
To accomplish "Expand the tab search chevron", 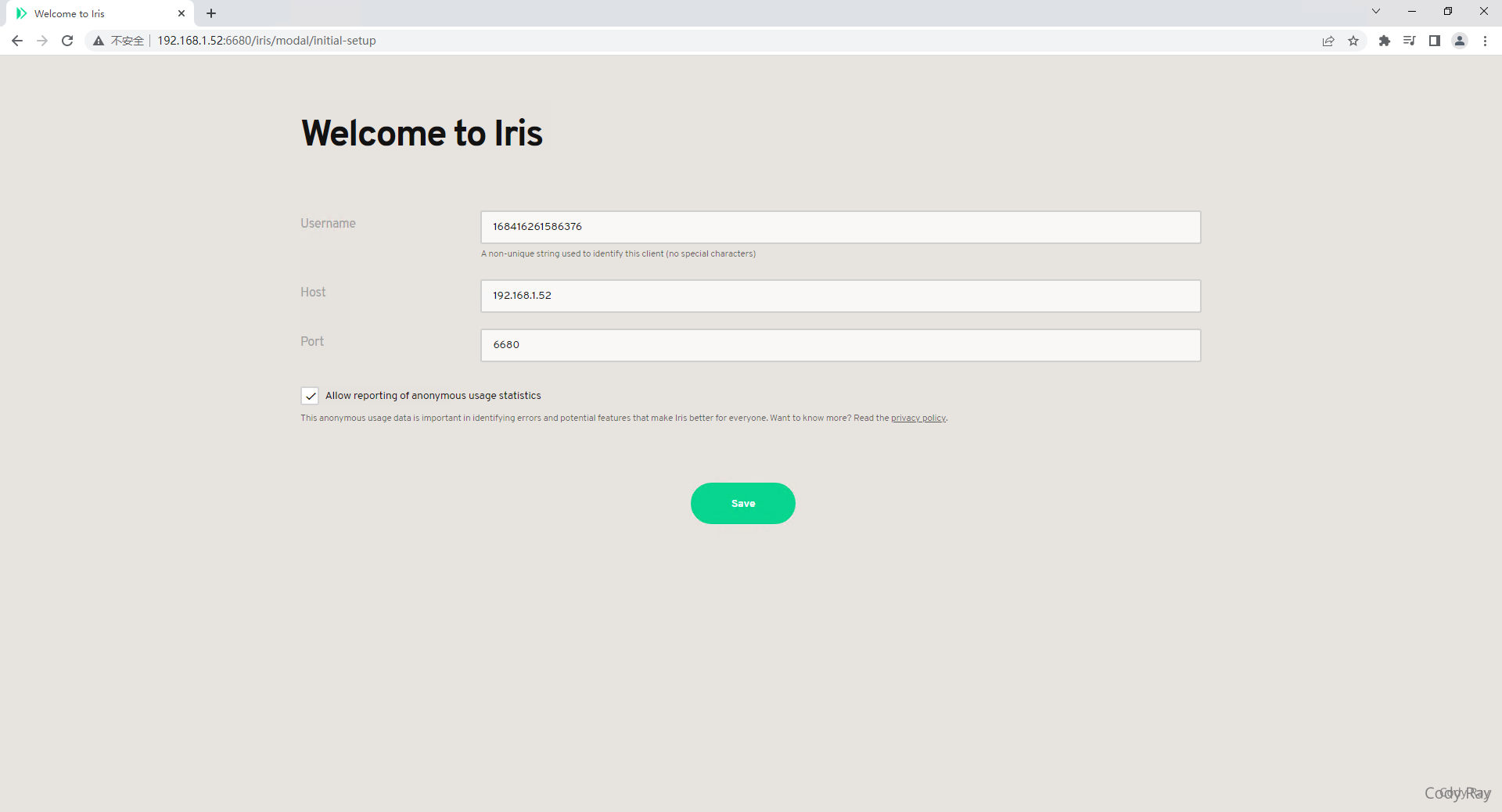I will point(1376,12).
